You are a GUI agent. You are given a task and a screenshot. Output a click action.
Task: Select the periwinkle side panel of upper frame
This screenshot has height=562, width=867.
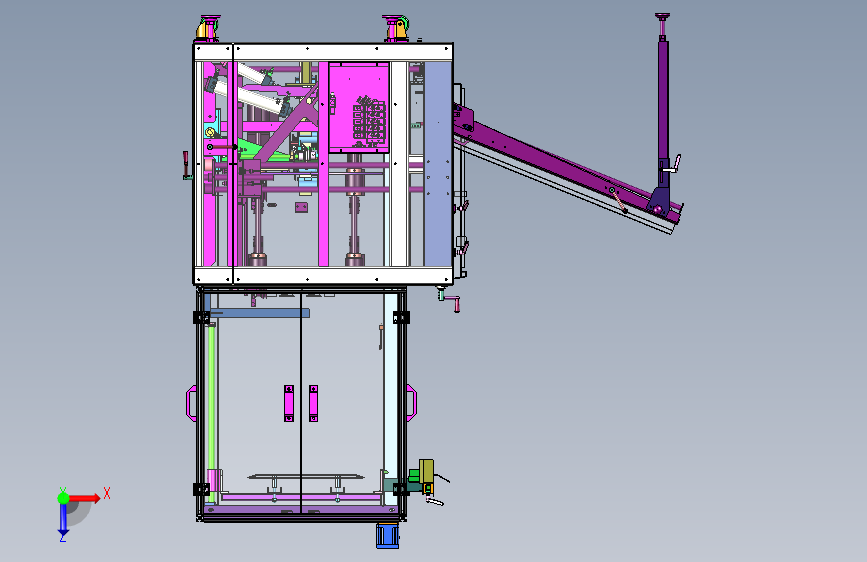click(438, 164)
